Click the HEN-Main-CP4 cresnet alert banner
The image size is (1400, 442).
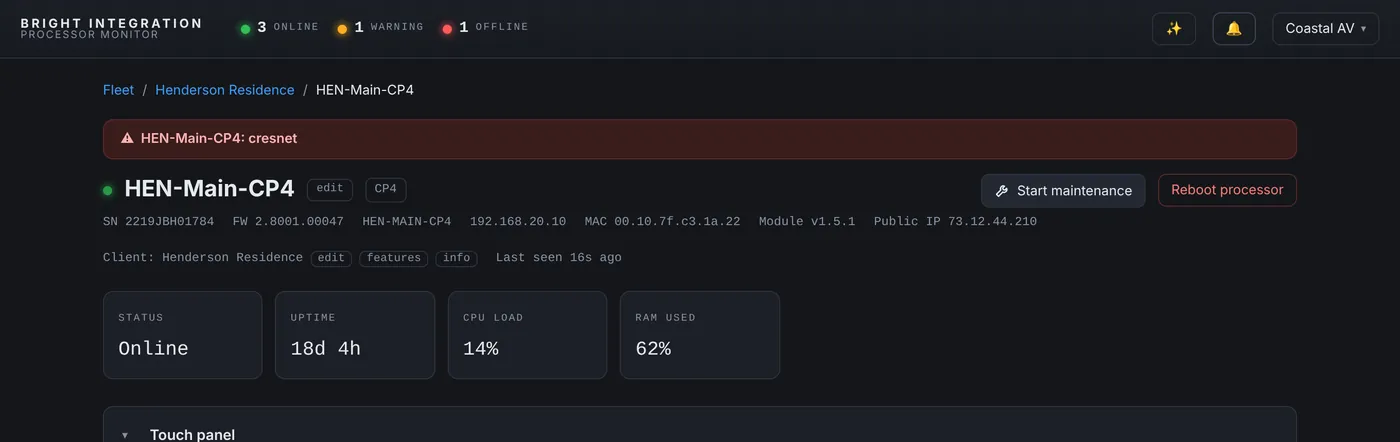tap(700, 139)
